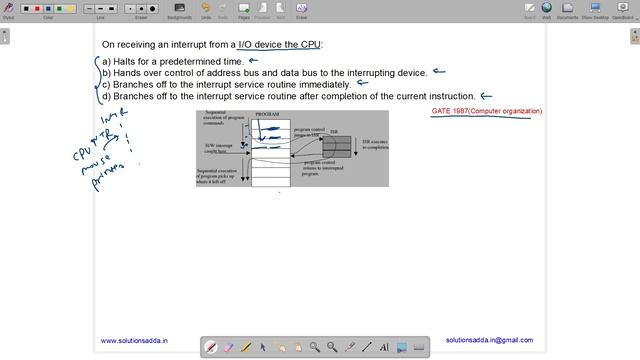Choose the thick line width

[x=111, y=9]
